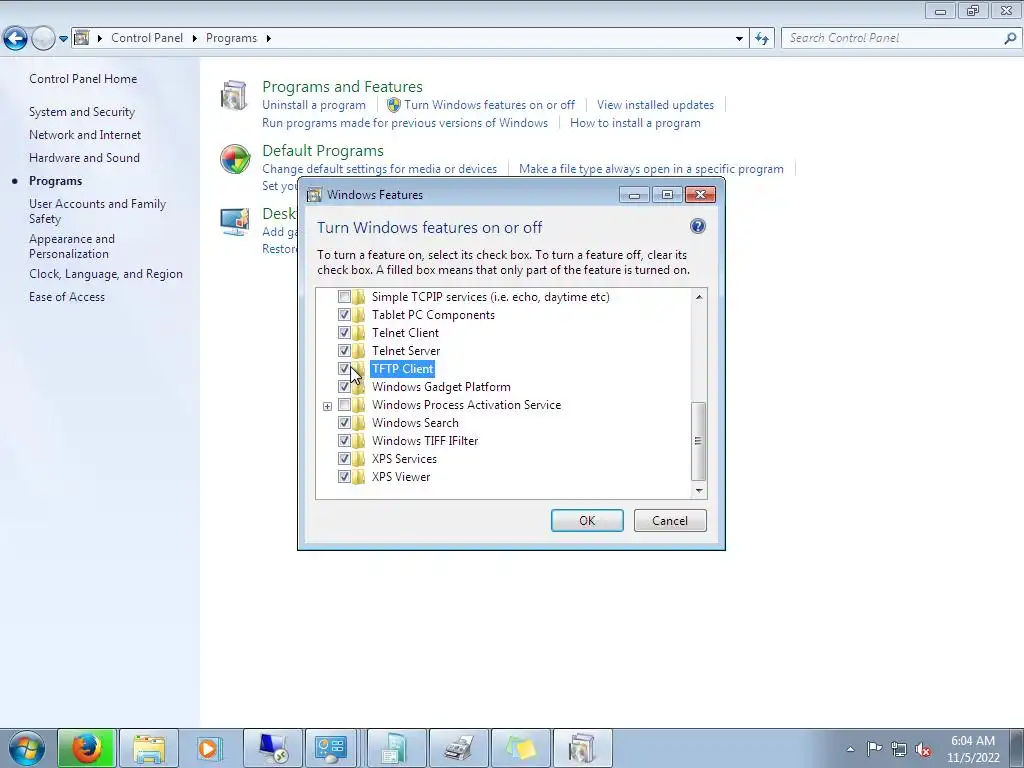Viewport: 1024px width, 768px height.
Task: Open Windows Media Player taskbar icon
Action: pyautogui.click(x=209, y=748)
